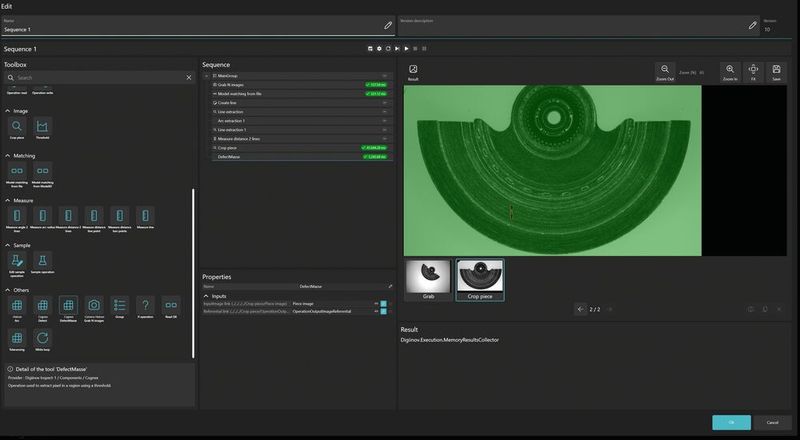The height and width of the screenshot is (440, 800).
Task: Open the Crop piece image thumbnail
Action: [x=480, y=280]
